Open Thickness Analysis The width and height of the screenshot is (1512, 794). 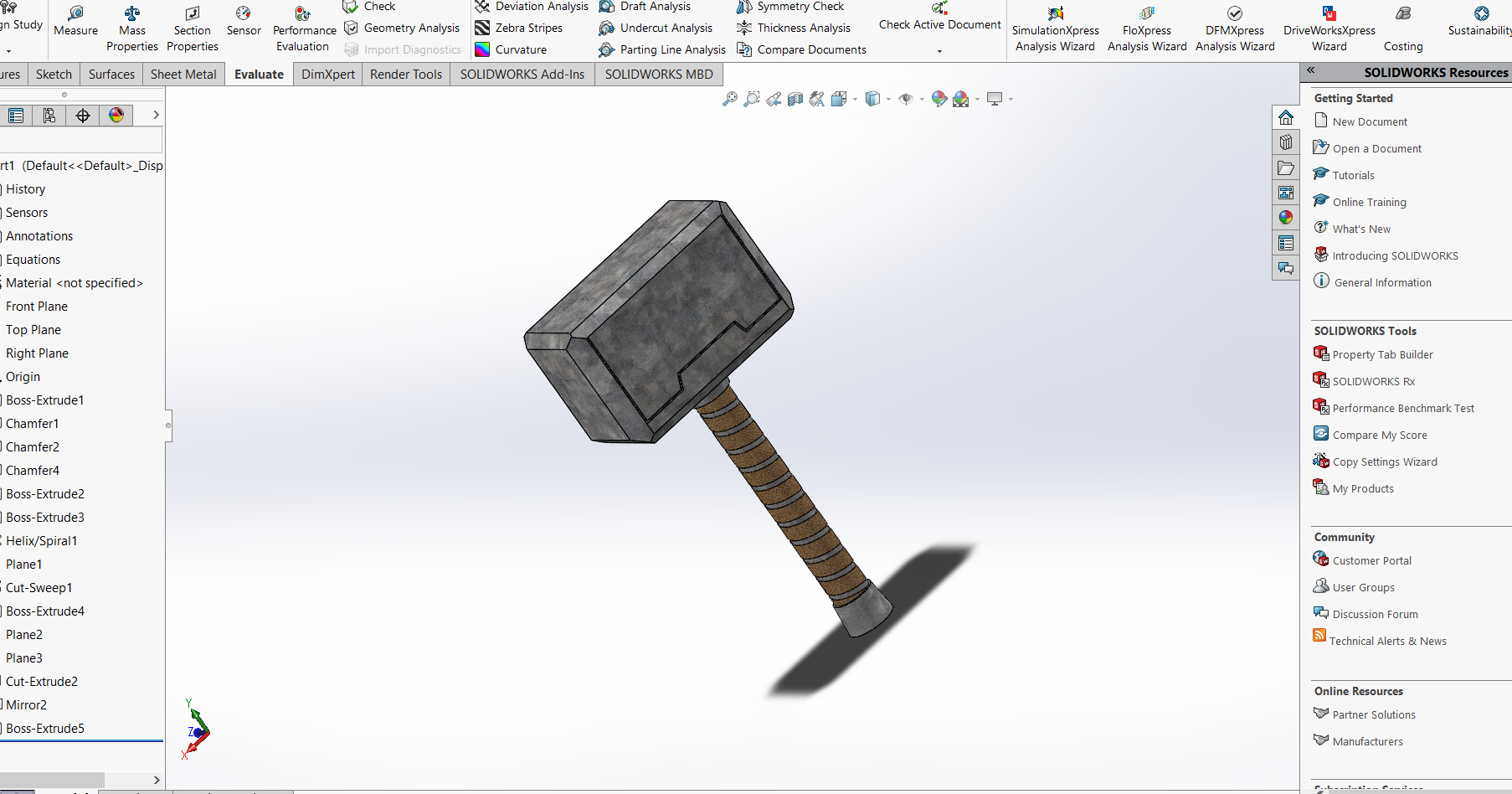[x=794, y=28]
